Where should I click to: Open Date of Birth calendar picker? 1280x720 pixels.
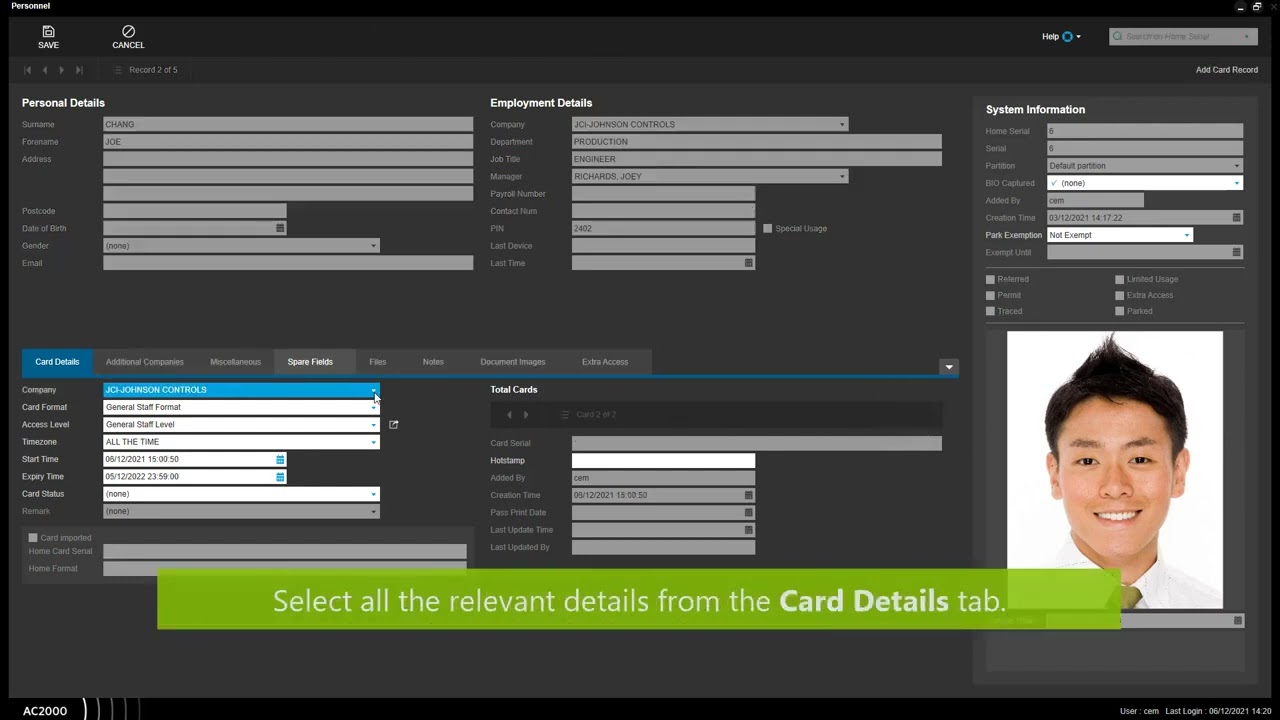(x=280, y=229)
